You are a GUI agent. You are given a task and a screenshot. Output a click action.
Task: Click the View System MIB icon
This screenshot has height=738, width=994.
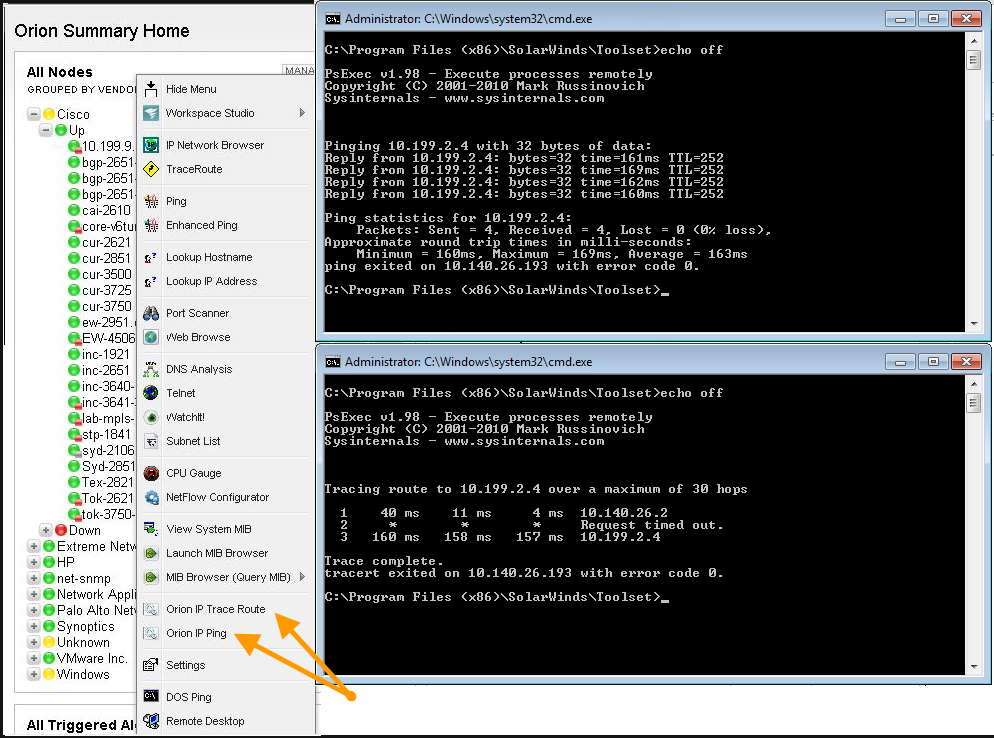(x=151, y=529)
